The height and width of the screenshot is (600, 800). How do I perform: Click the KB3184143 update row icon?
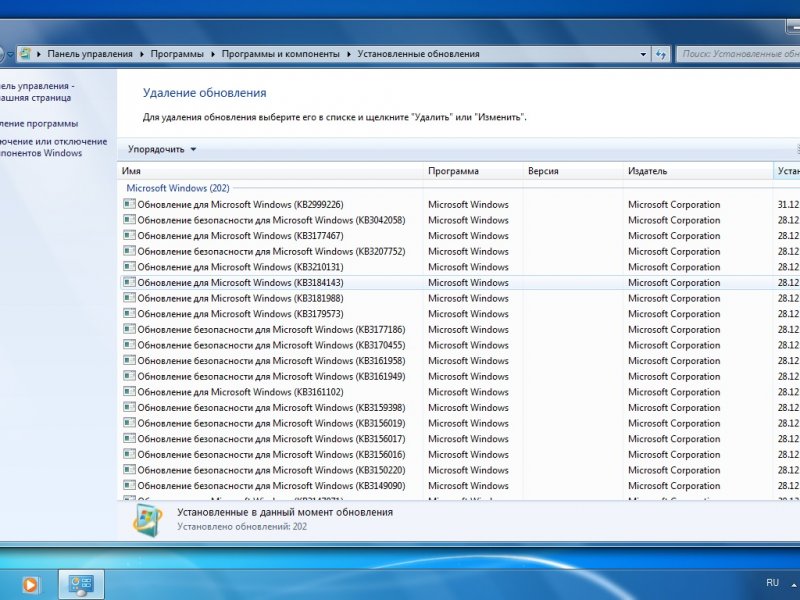click(130, 282)
